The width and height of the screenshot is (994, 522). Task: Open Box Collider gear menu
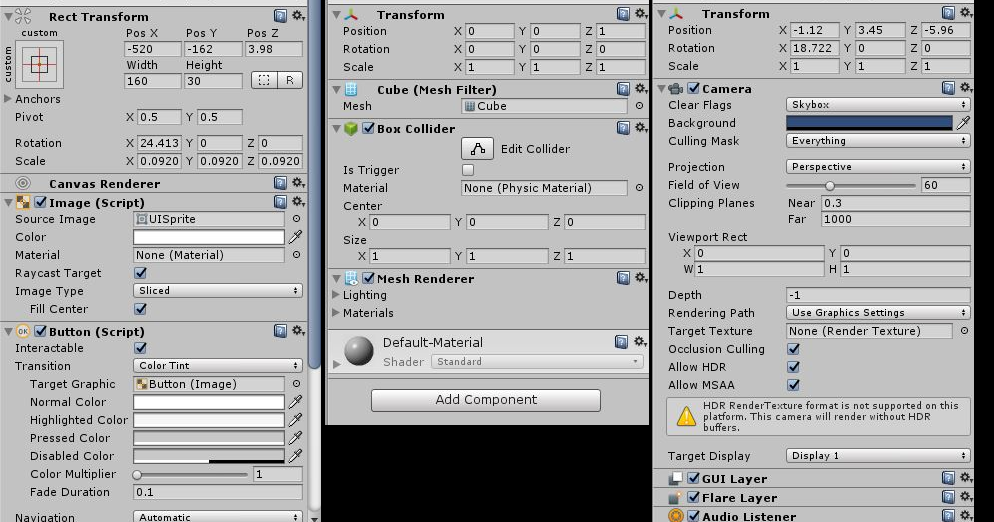point(641,127)
